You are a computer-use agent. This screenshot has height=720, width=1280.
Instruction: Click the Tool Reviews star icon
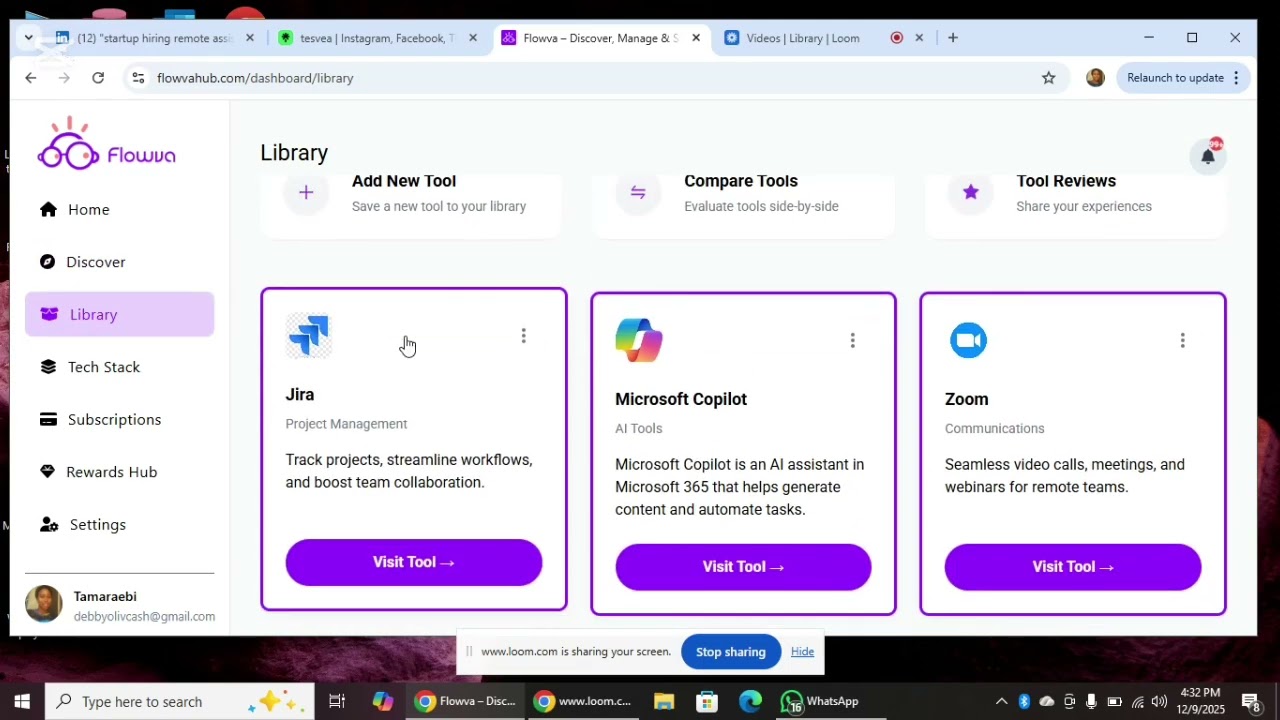(x=970, y=192)
